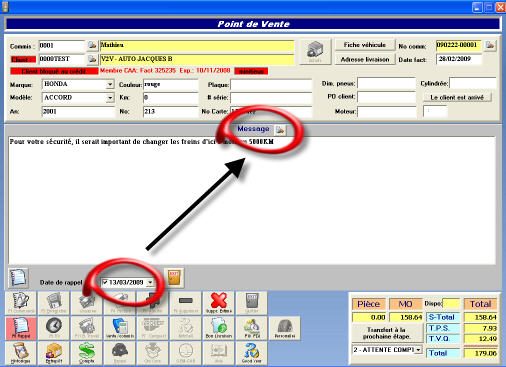
Task: Click the tire icon button
Action: coord(284,328)
